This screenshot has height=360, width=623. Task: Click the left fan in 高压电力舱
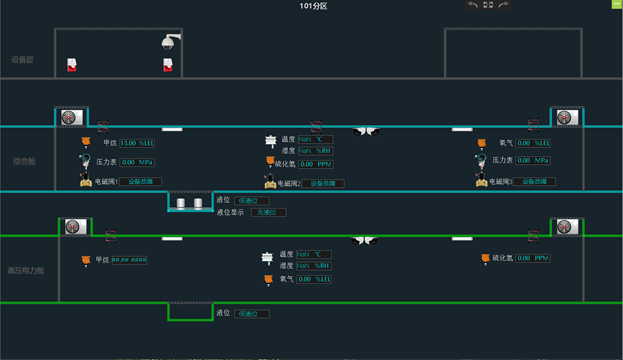[x=75, y=226]
